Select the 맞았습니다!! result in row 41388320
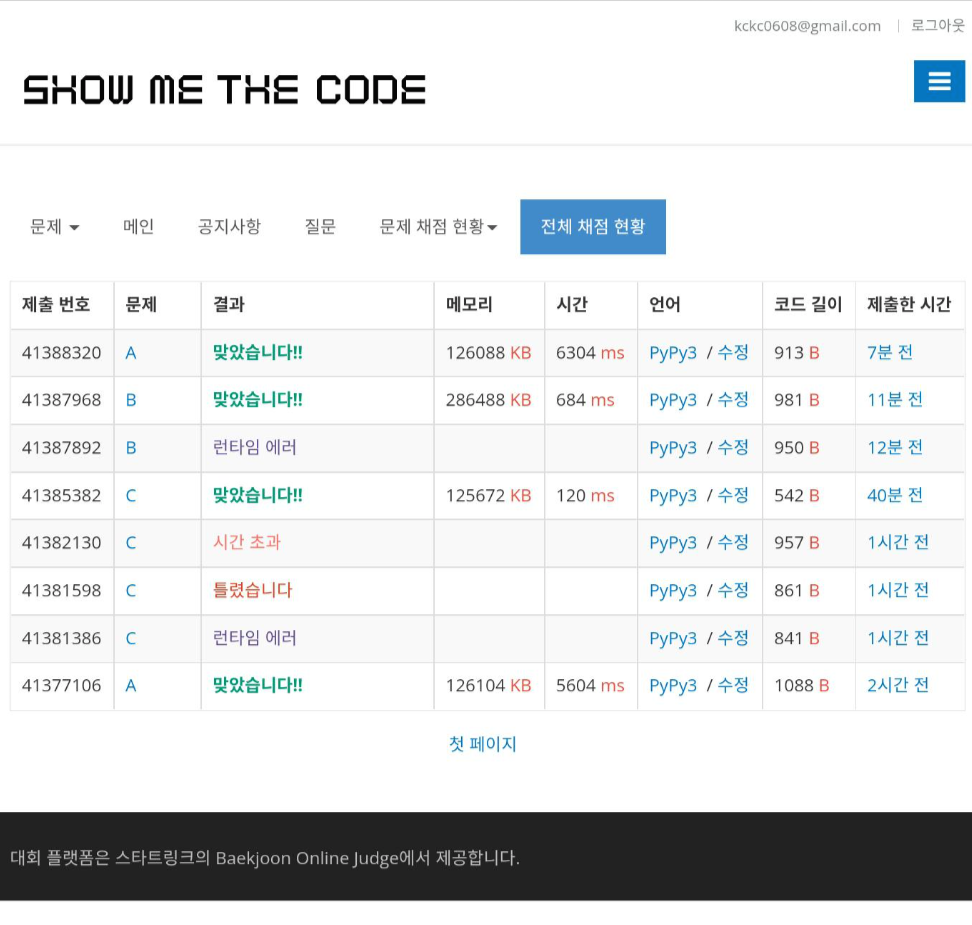 click(x=257, y=352)
